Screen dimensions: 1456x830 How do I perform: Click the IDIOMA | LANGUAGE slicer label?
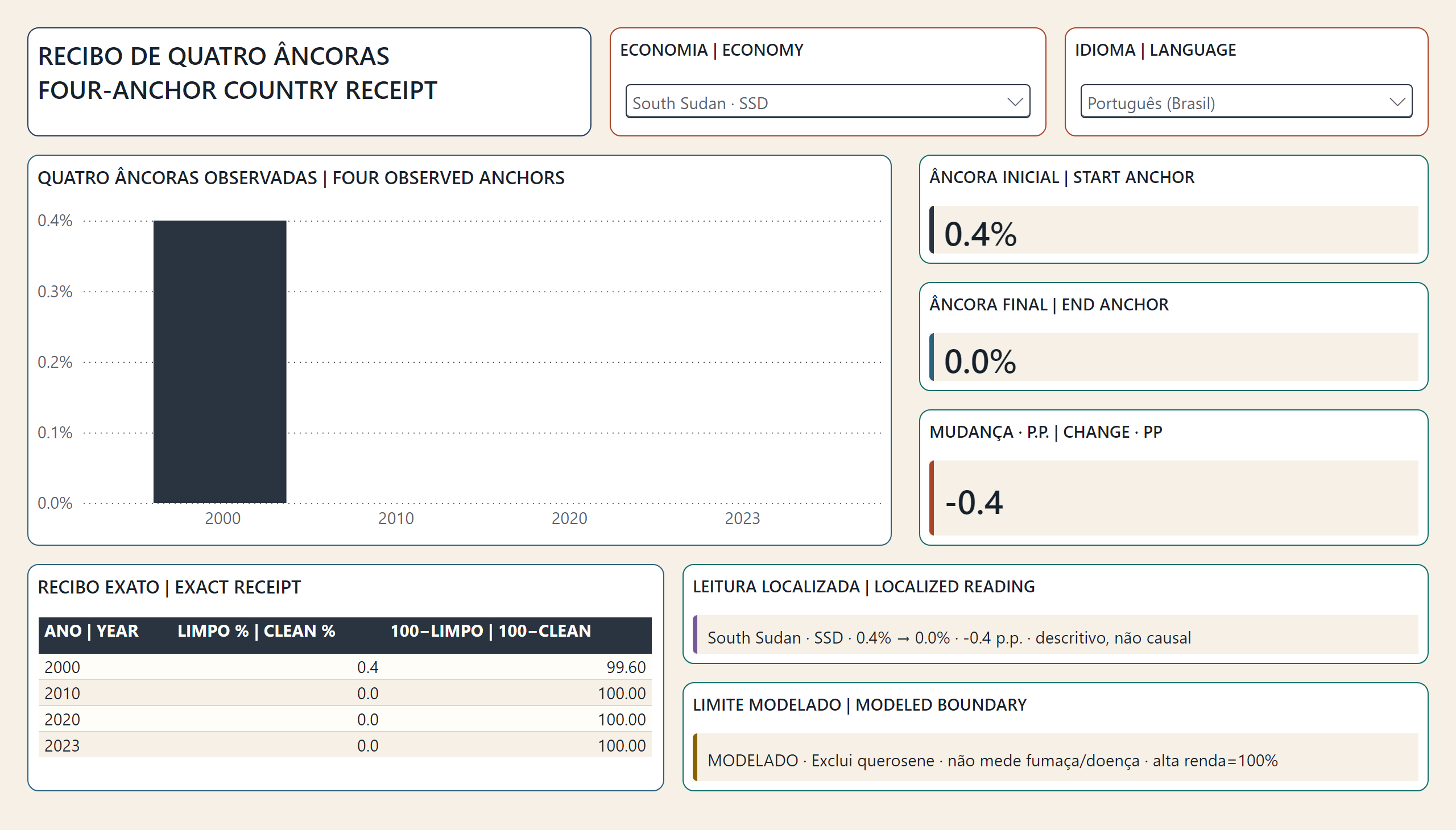(x=1156, y=50)
